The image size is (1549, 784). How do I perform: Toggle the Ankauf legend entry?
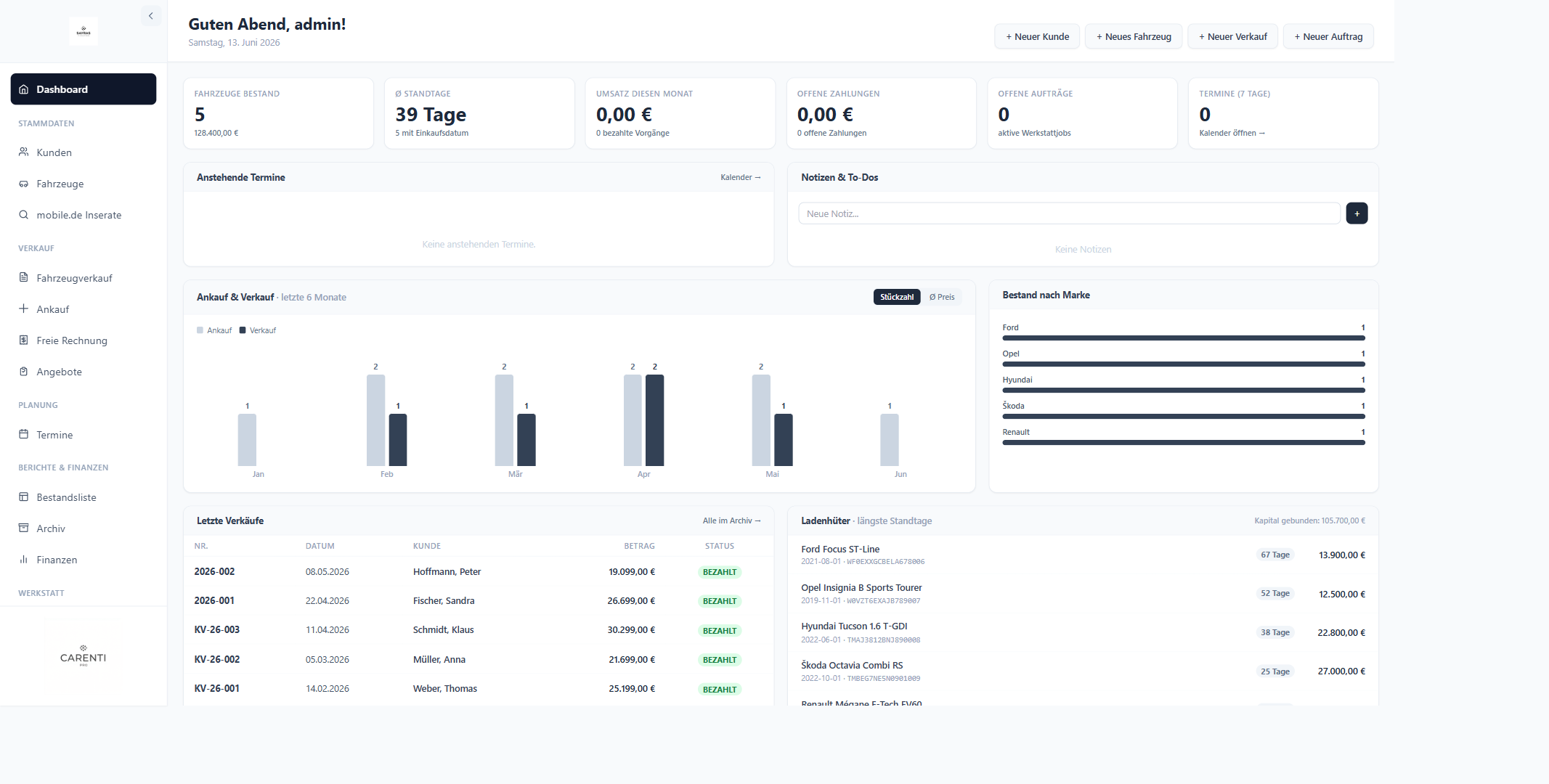tap(214, 330)
